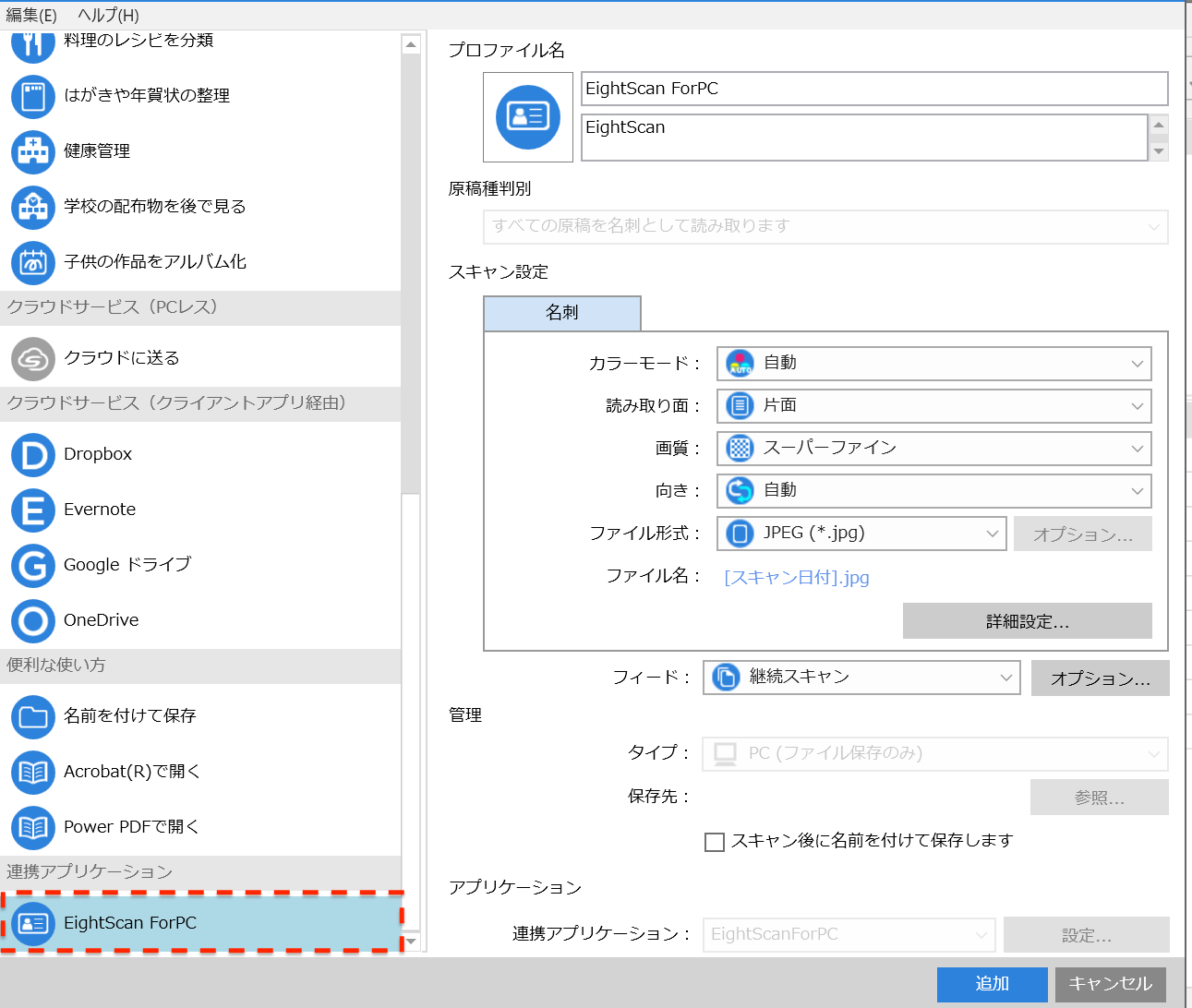Image resolution: width=1192 pixels, height=1008 pixels.
Task: Click the profile list scrollbar thumb
Action: point(411,274)
